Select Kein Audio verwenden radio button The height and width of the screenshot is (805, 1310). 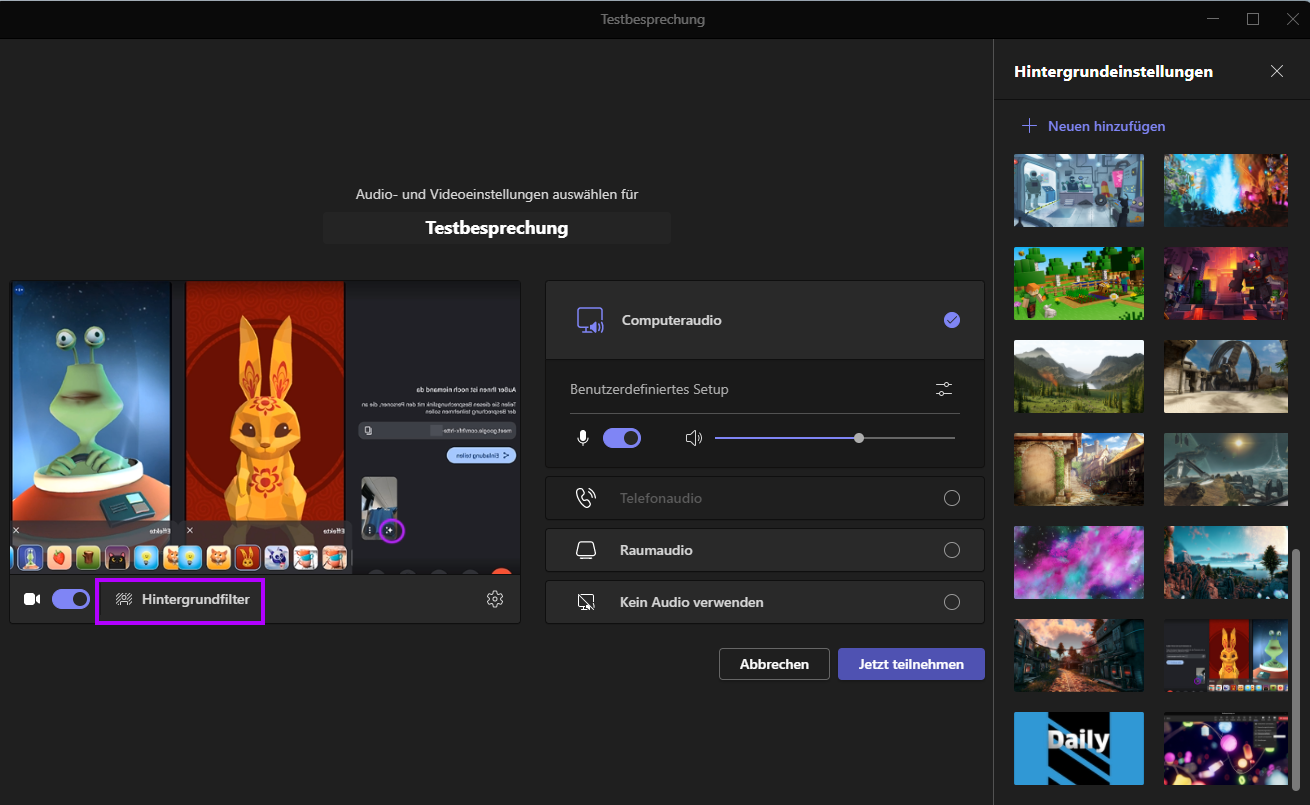951,602
